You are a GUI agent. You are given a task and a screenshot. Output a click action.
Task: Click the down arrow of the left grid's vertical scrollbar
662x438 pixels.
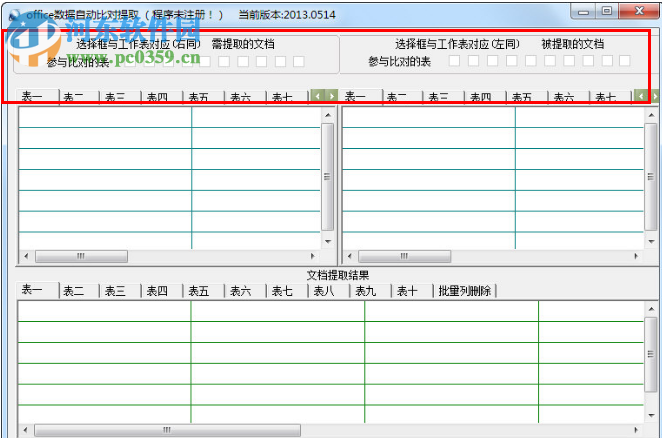328,241
